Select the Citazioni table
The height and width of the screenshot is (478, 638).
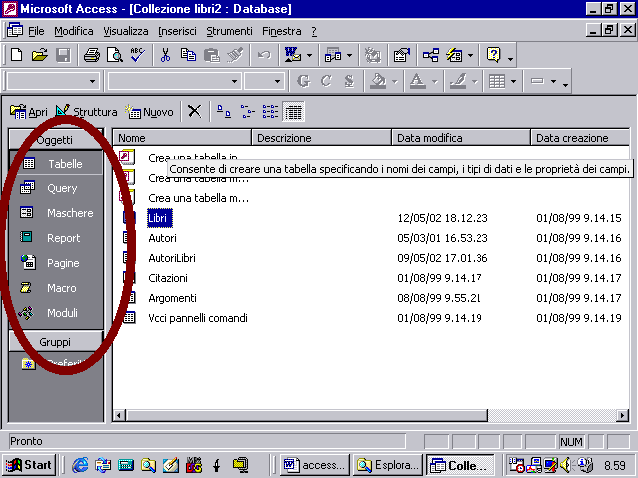coord(168,278)
